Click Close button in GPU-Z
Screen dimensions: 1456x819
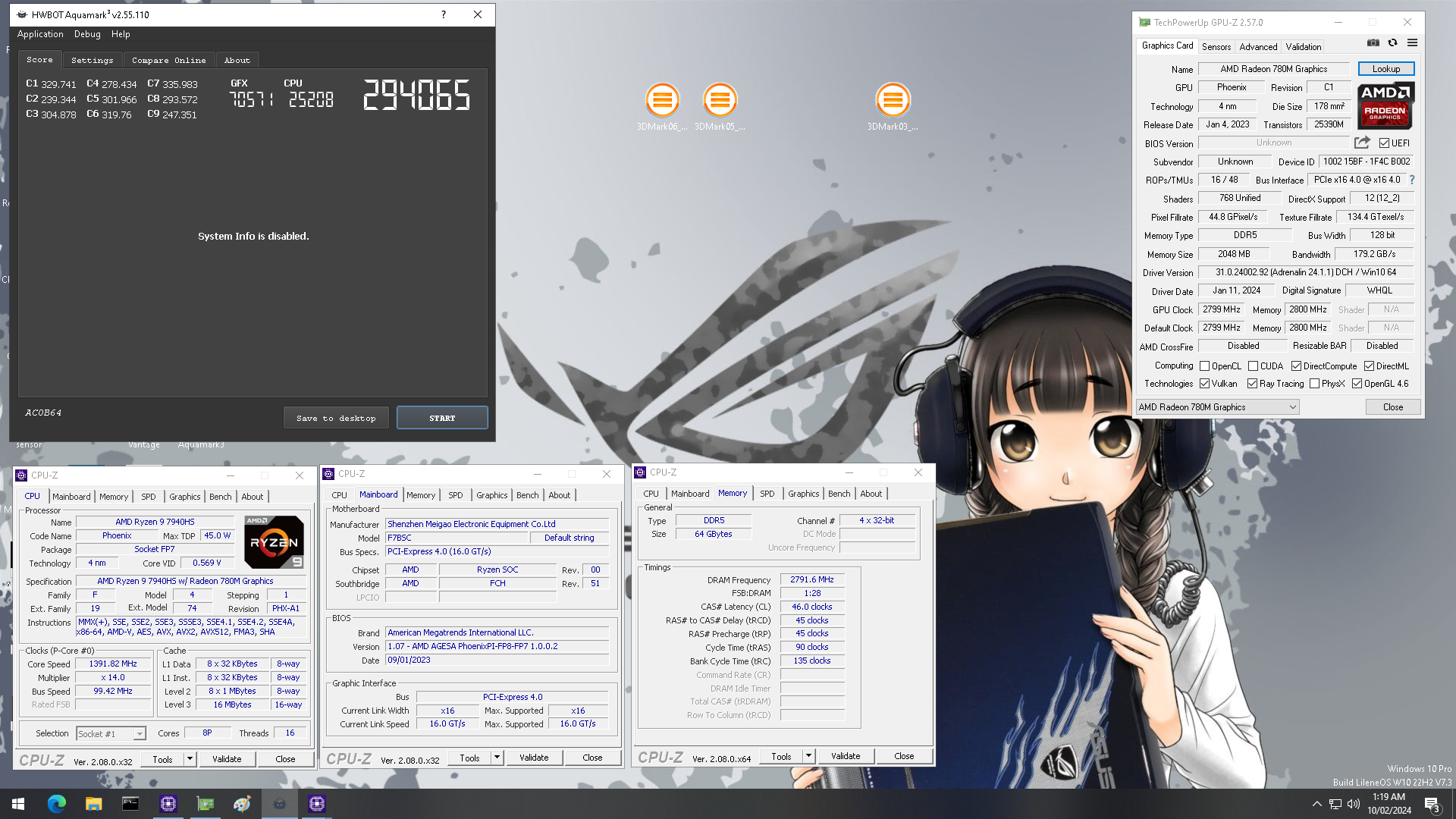click(x=1392, y=407)
